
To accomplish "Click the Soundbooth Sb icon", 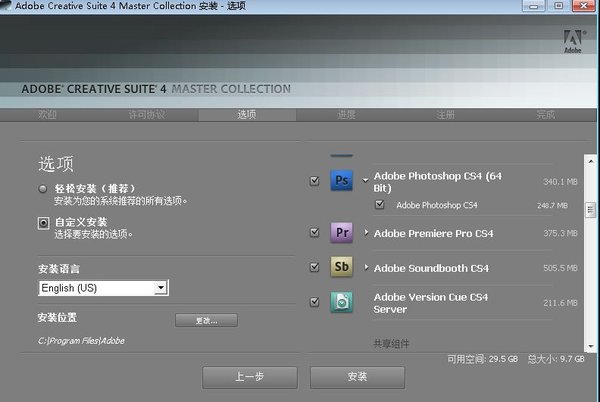I will (341, 267).
